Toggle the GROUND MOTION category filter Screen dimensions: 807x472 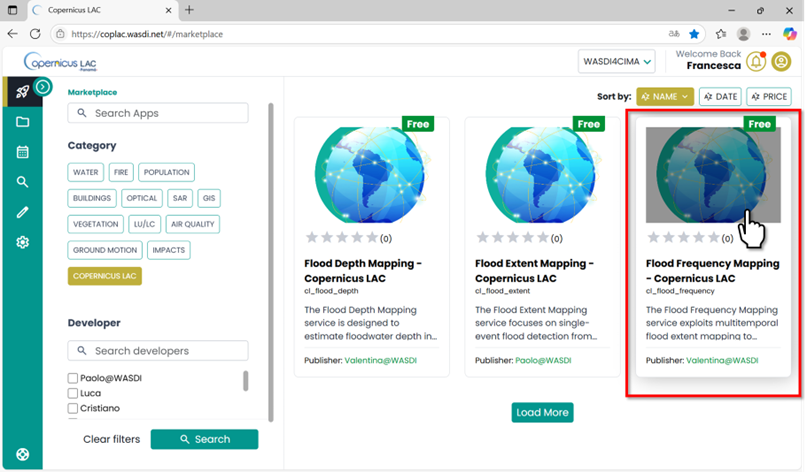(105, 250)
